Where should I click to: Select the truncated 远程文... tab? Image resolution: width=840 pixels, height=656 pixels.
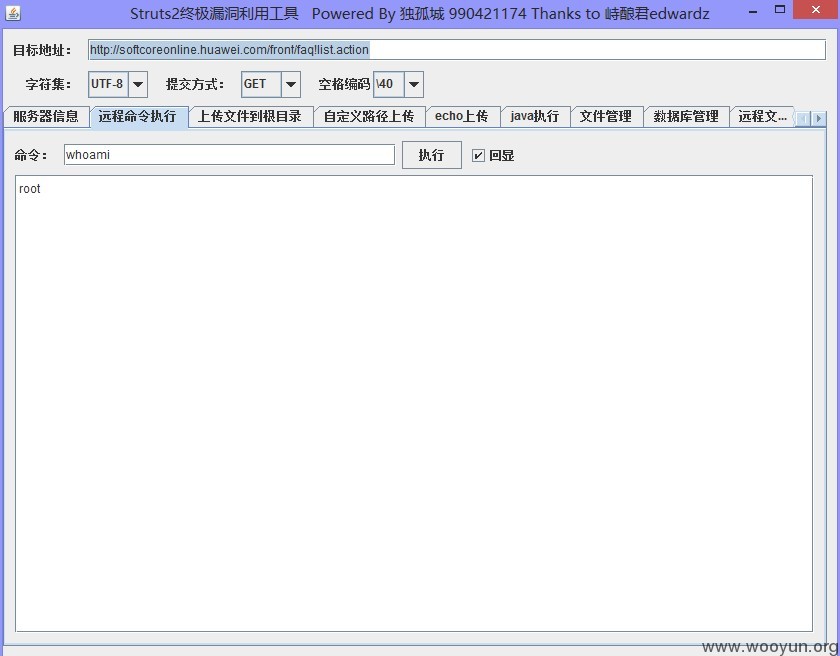(x=762, y=116)
